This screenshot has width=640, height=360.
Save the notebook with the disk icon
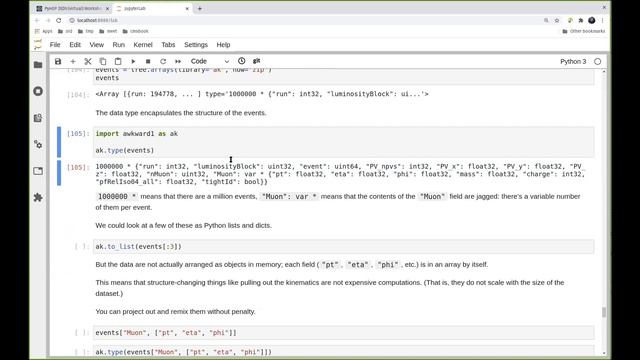point(58,61)
